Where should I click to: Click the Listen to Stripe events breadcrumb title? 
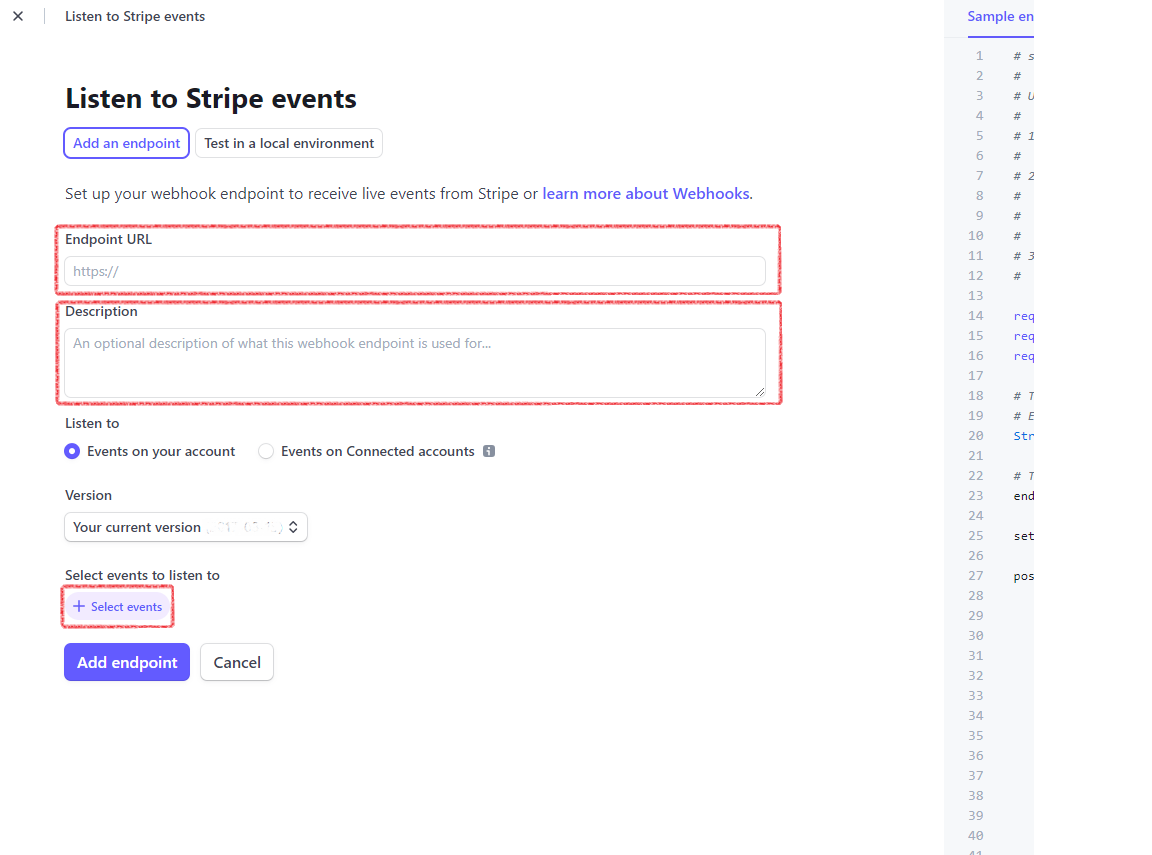pos(135,16)
